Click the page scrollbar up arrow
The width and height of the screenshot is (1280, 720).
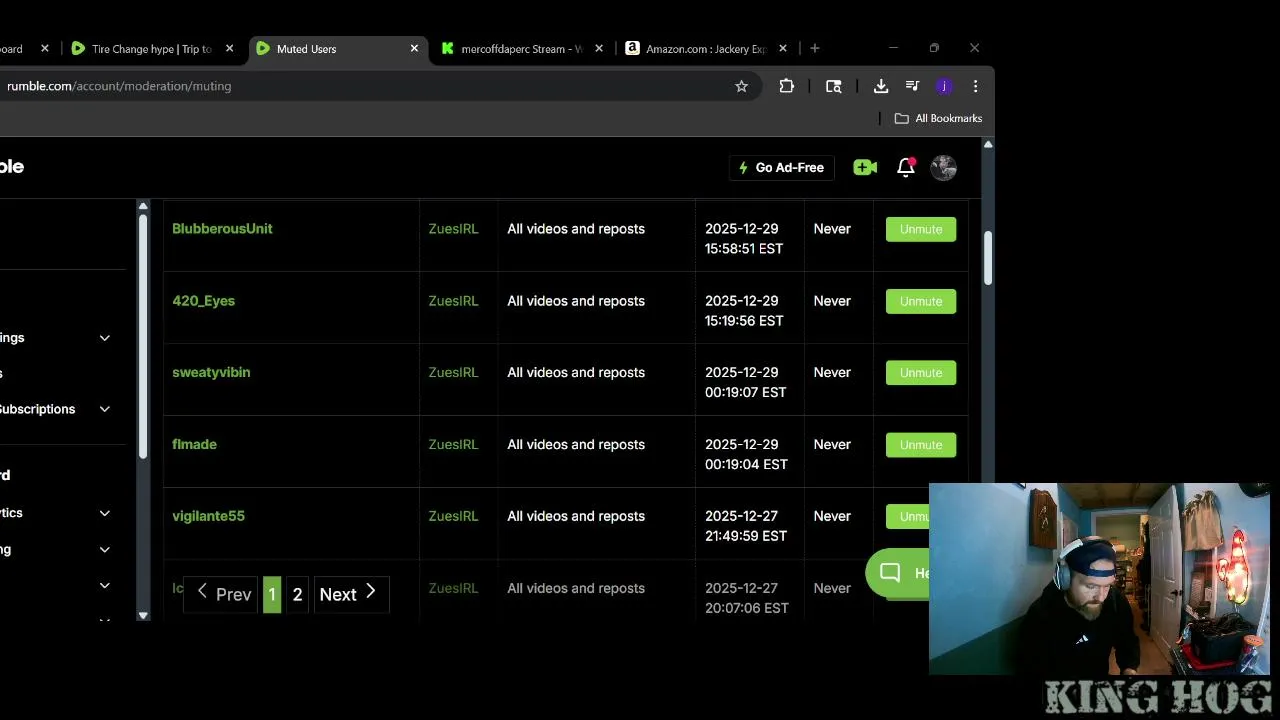click(x=988, y=145)
